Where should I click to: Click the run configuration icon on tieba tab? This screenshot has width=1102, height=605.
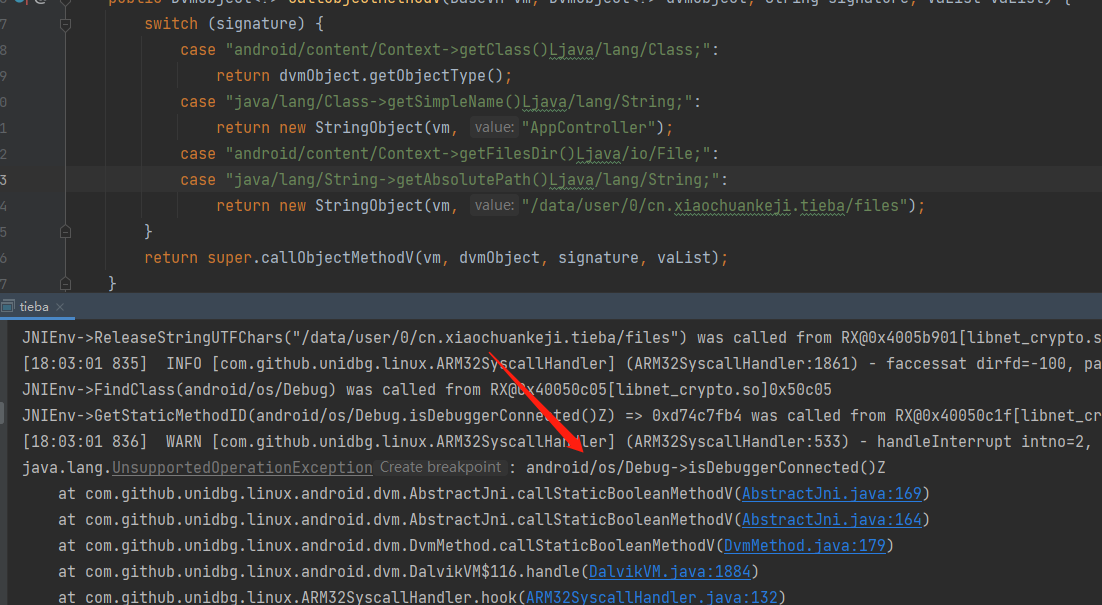(8, 306)
